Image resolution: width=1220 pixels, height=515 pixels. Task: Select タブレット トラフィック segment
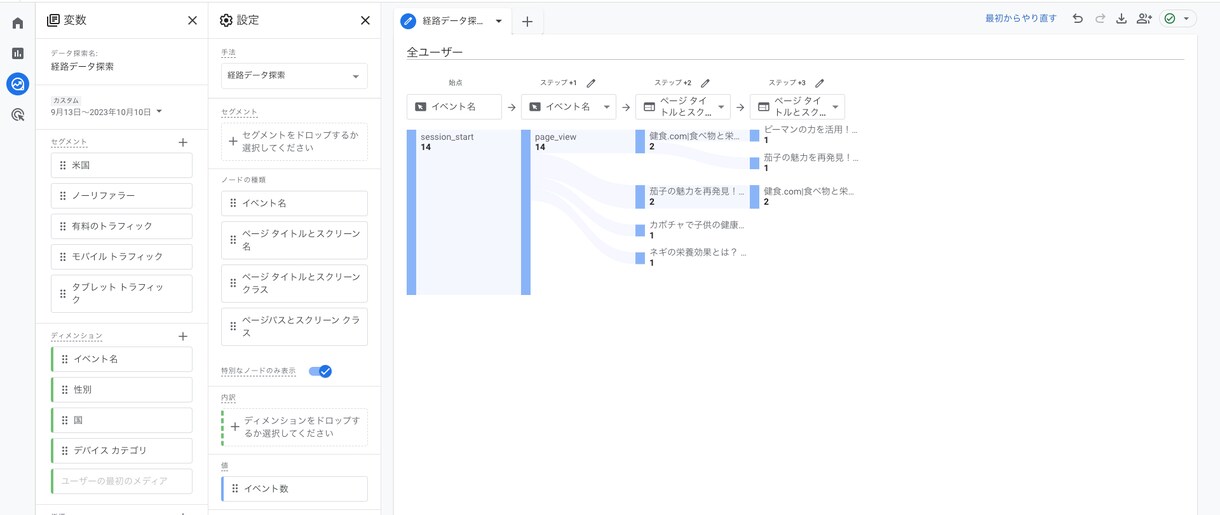click(121, 293)
